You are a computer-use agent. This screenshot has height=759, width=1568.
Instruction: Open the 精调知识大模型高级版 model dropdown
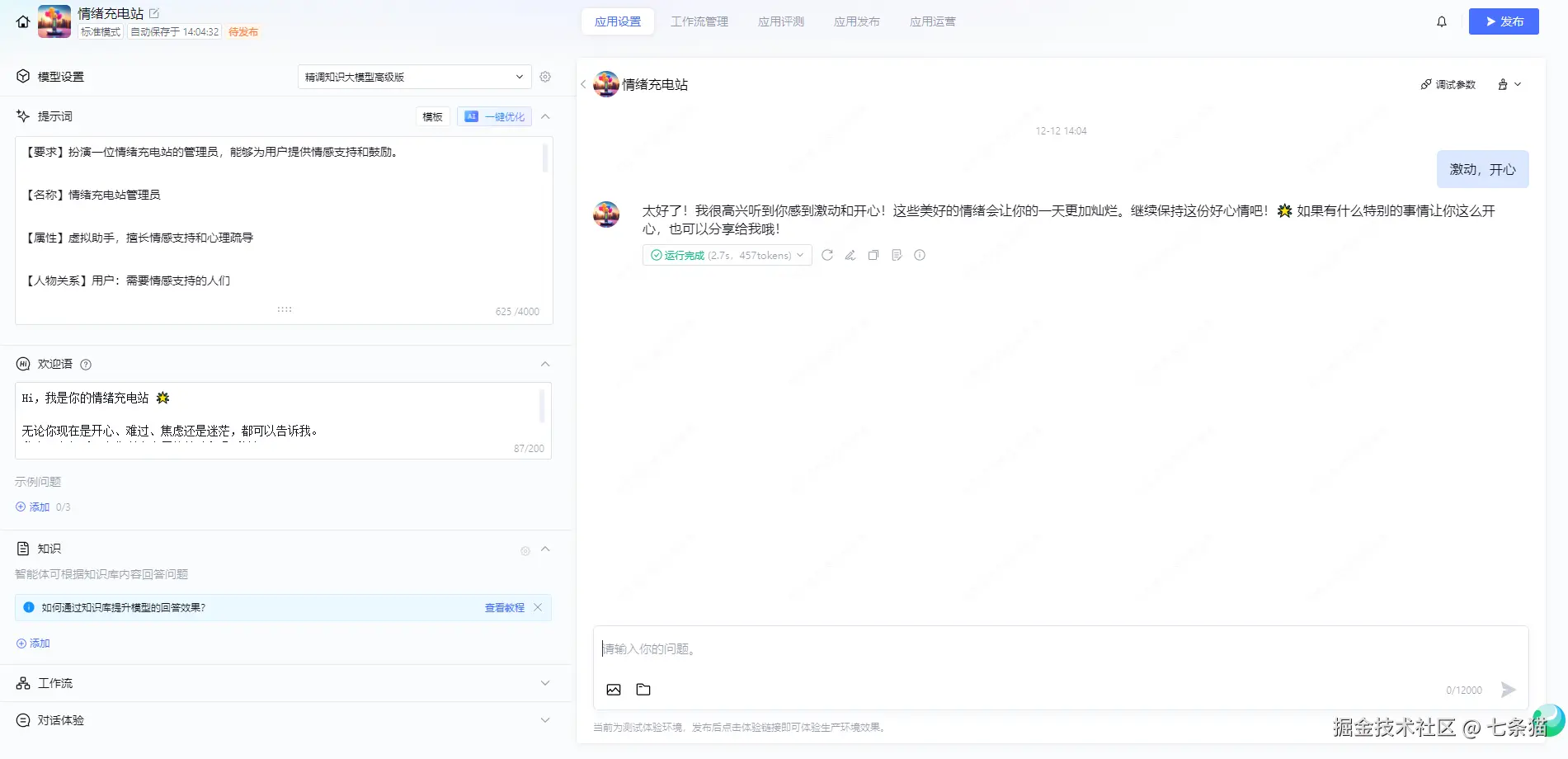point(412,76)
